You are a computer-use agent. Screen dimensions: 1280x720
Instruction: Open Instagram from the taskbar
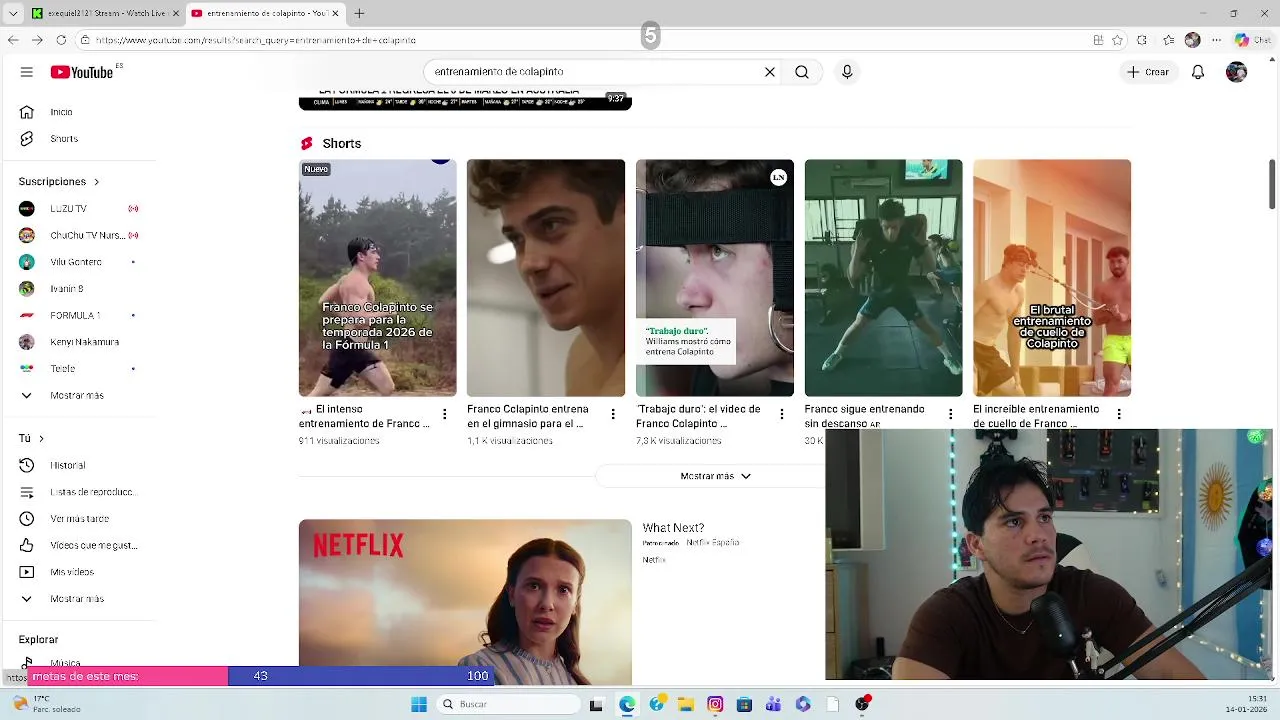[715, 704]
